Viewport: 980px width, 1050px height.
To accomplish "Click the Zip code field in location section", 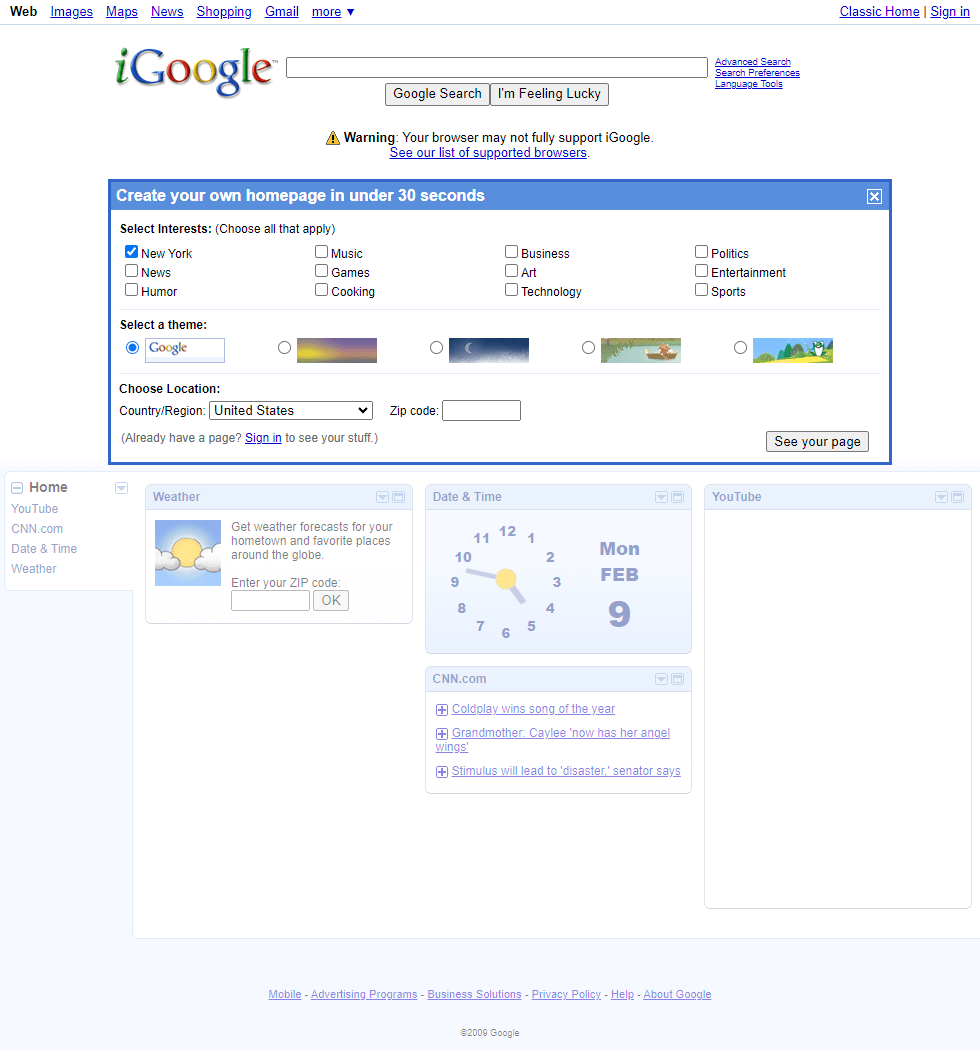I will click(x=482, y=410).
